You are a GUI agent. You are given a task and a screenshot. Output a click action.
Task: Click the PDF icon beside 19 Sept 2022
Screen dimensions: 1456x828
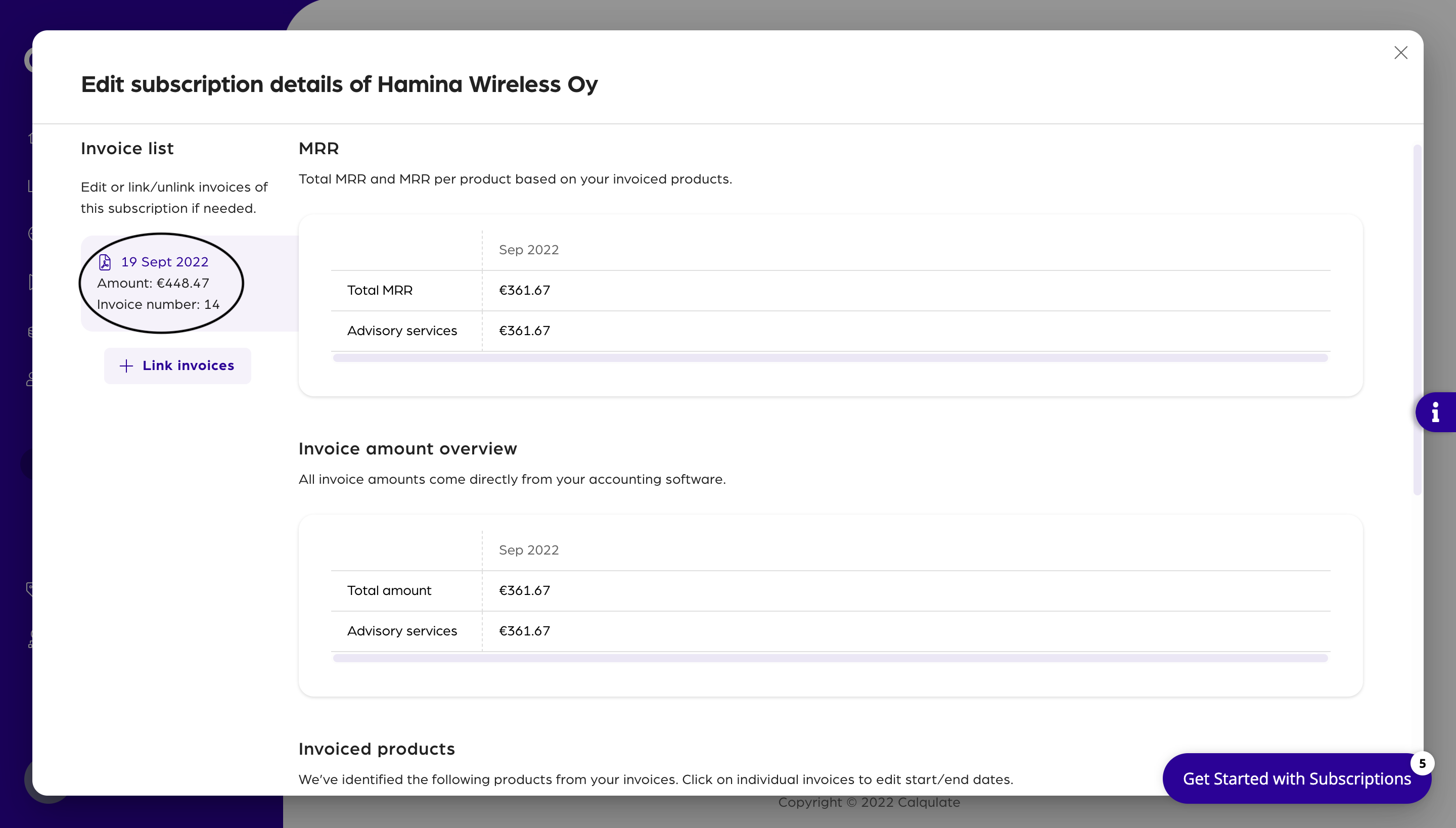tap(105, 262)
